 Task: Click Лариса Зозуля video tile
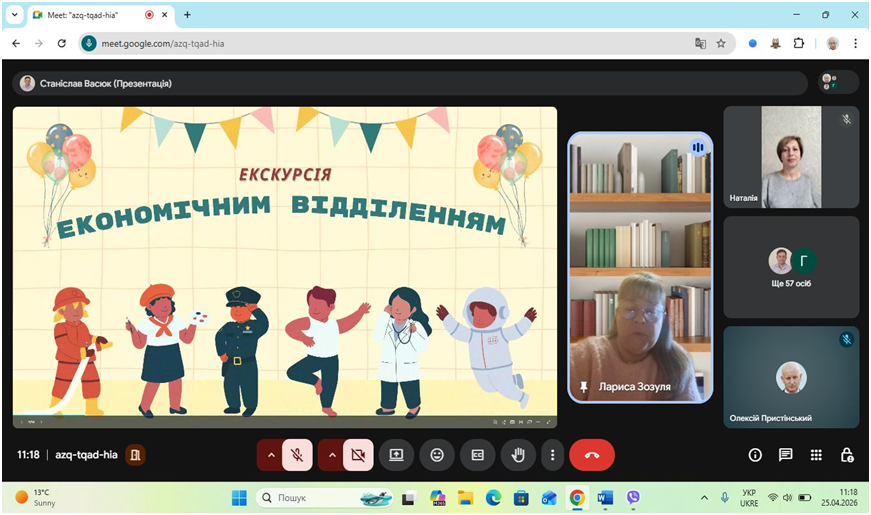(640, 267)
